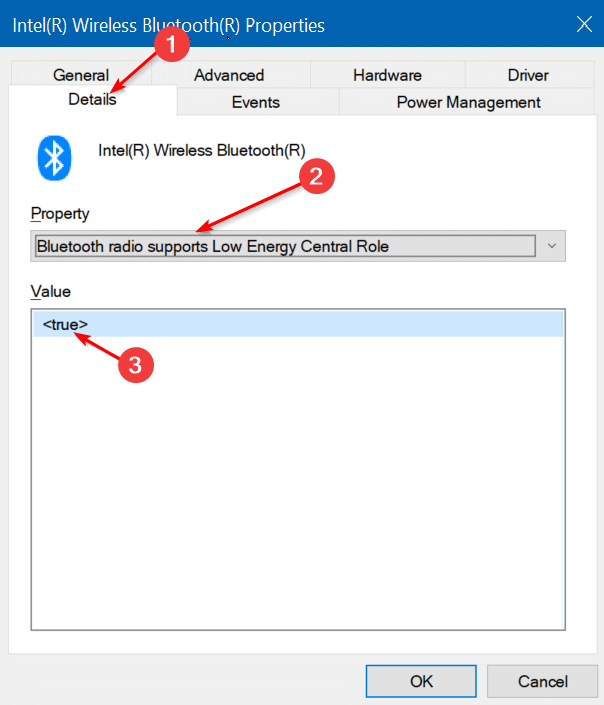Select the Details tab
604x705 pixels.
click(x=92, y=99)
